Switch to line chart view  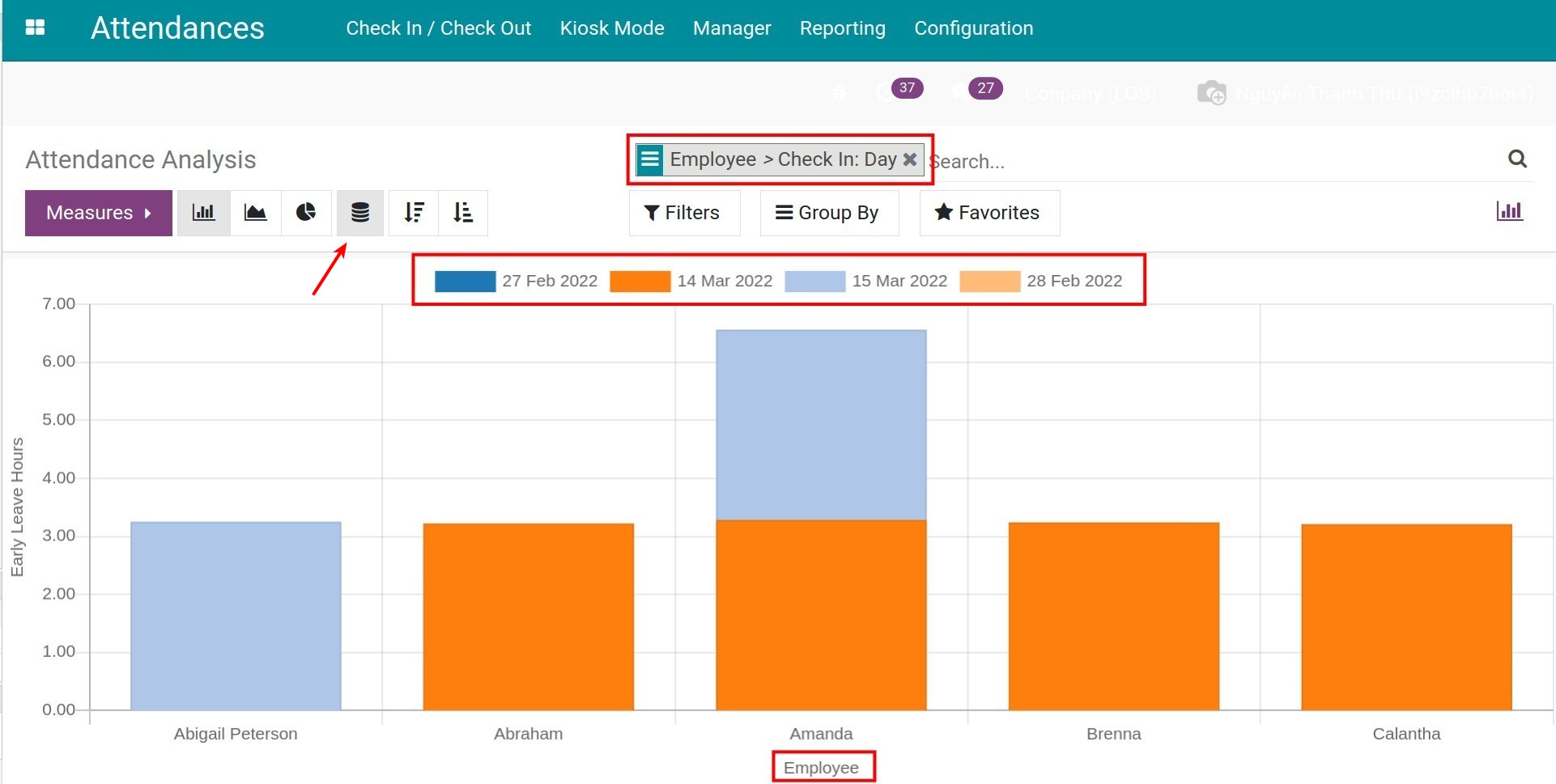(x=256, y=213)
